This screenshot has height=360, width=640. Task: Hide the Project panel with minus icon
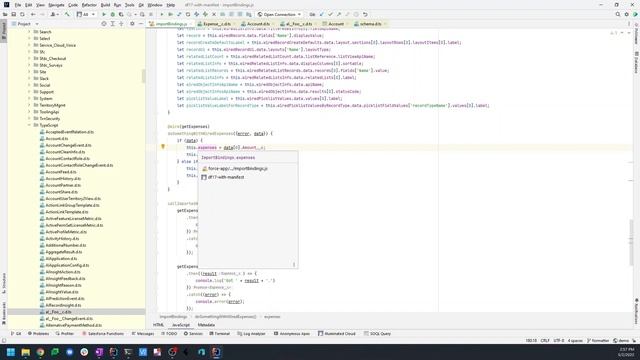click(x=140, y=24)
